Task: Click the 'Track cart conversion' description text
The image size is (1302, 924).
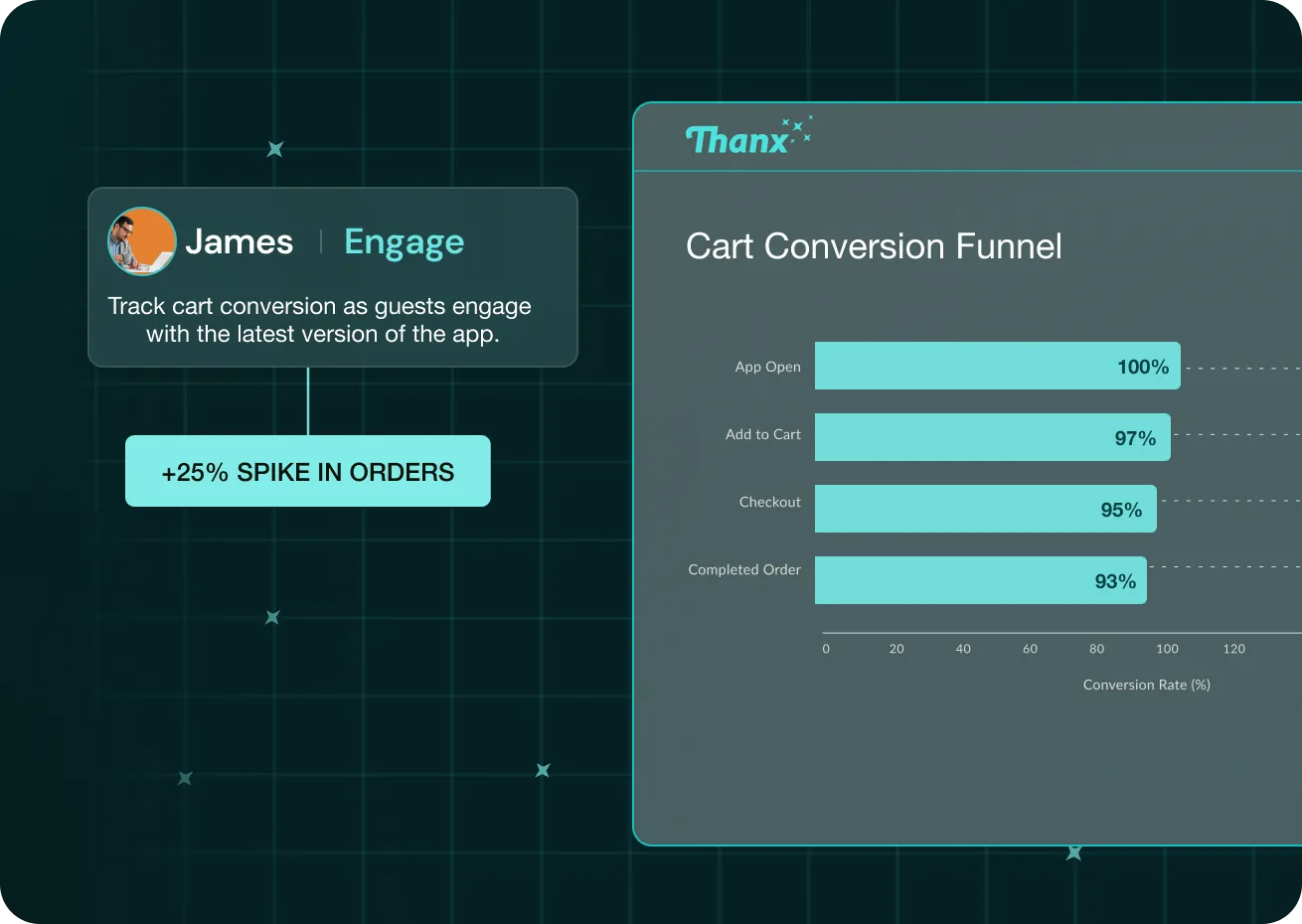Action: pos(320,320)
